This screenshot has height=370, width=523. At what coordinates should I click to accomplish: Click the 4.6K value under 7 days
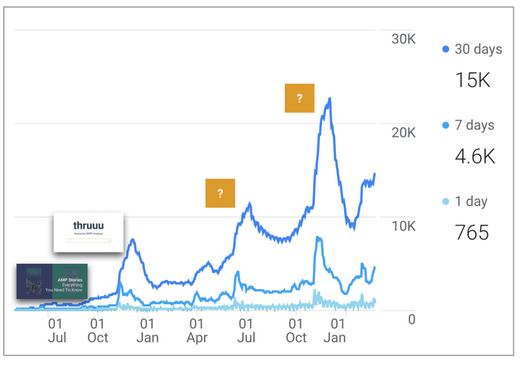475,156
